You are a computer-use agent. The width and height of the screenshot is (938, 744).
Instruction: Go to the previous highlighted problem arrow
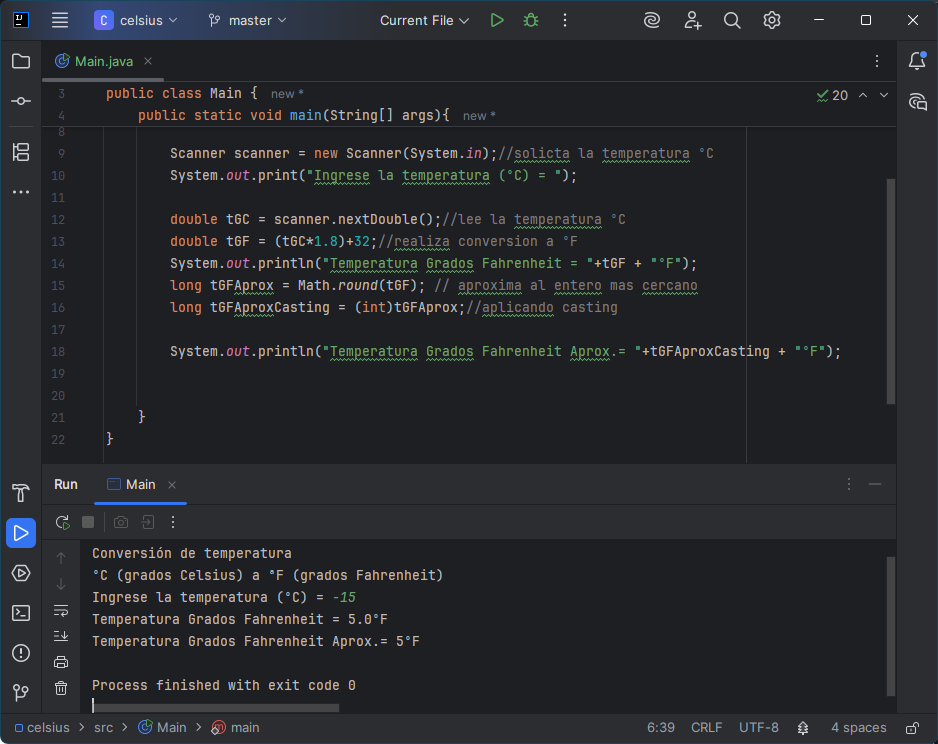pos(863,95)
